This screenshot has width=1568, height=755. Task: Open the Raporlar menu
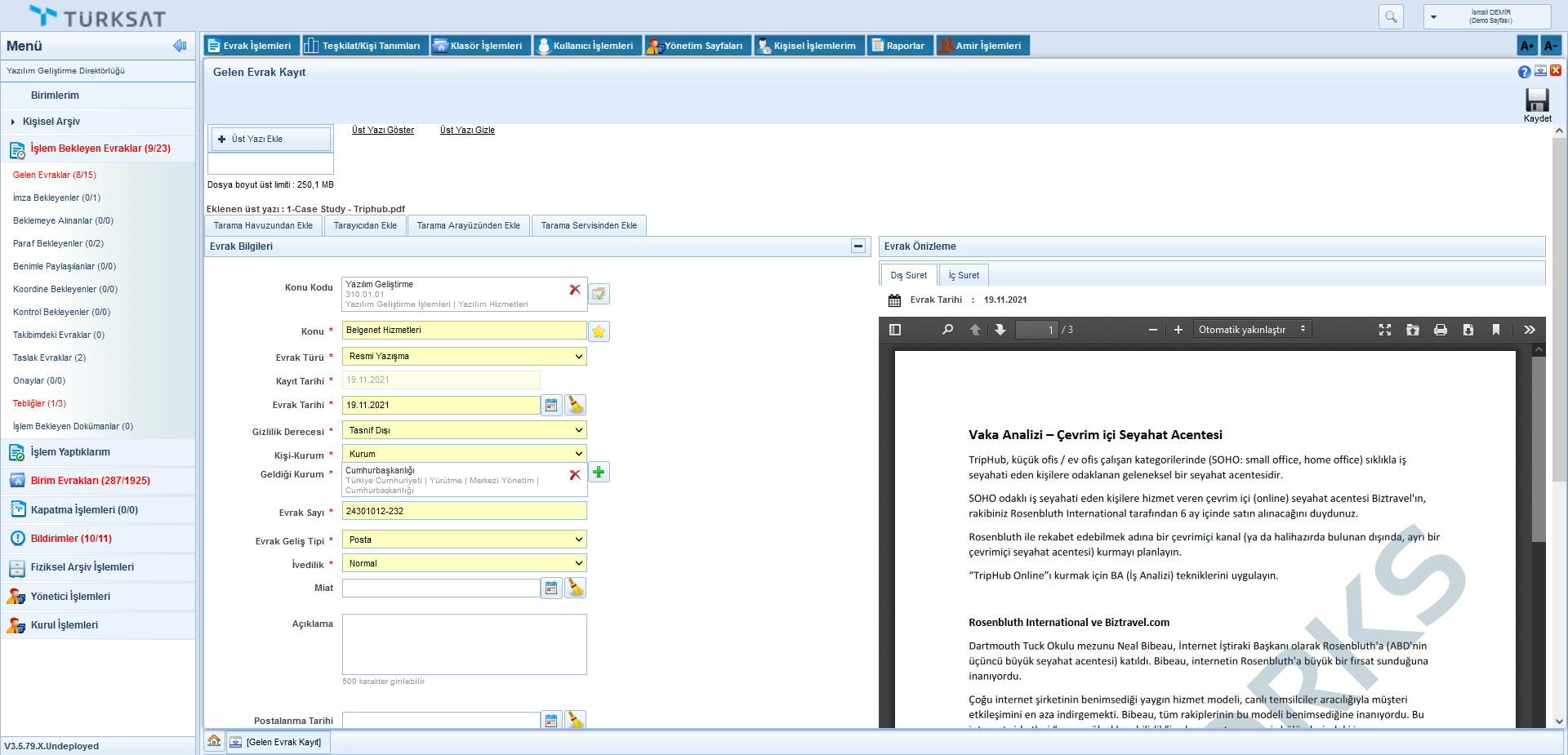click(x=898, y=46)
